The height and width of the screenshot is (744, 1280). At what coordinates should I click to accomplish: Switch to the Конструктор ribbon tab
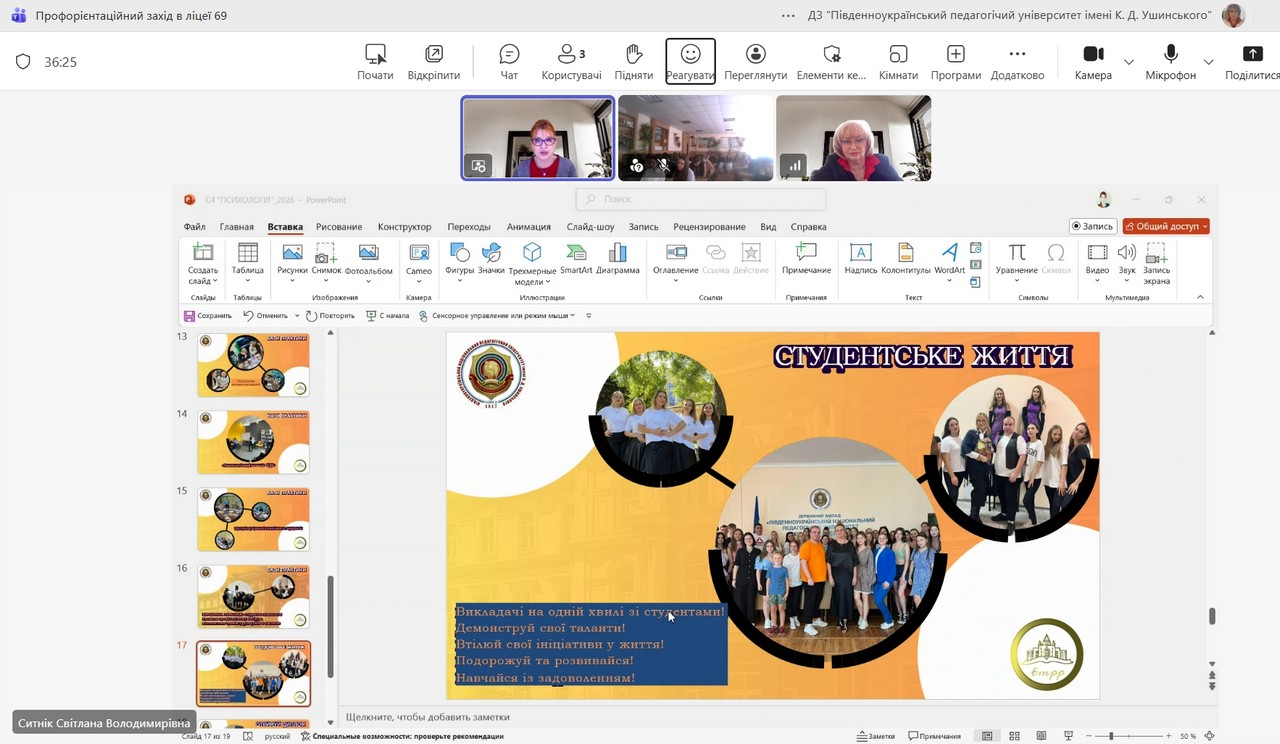coord(404,227)
